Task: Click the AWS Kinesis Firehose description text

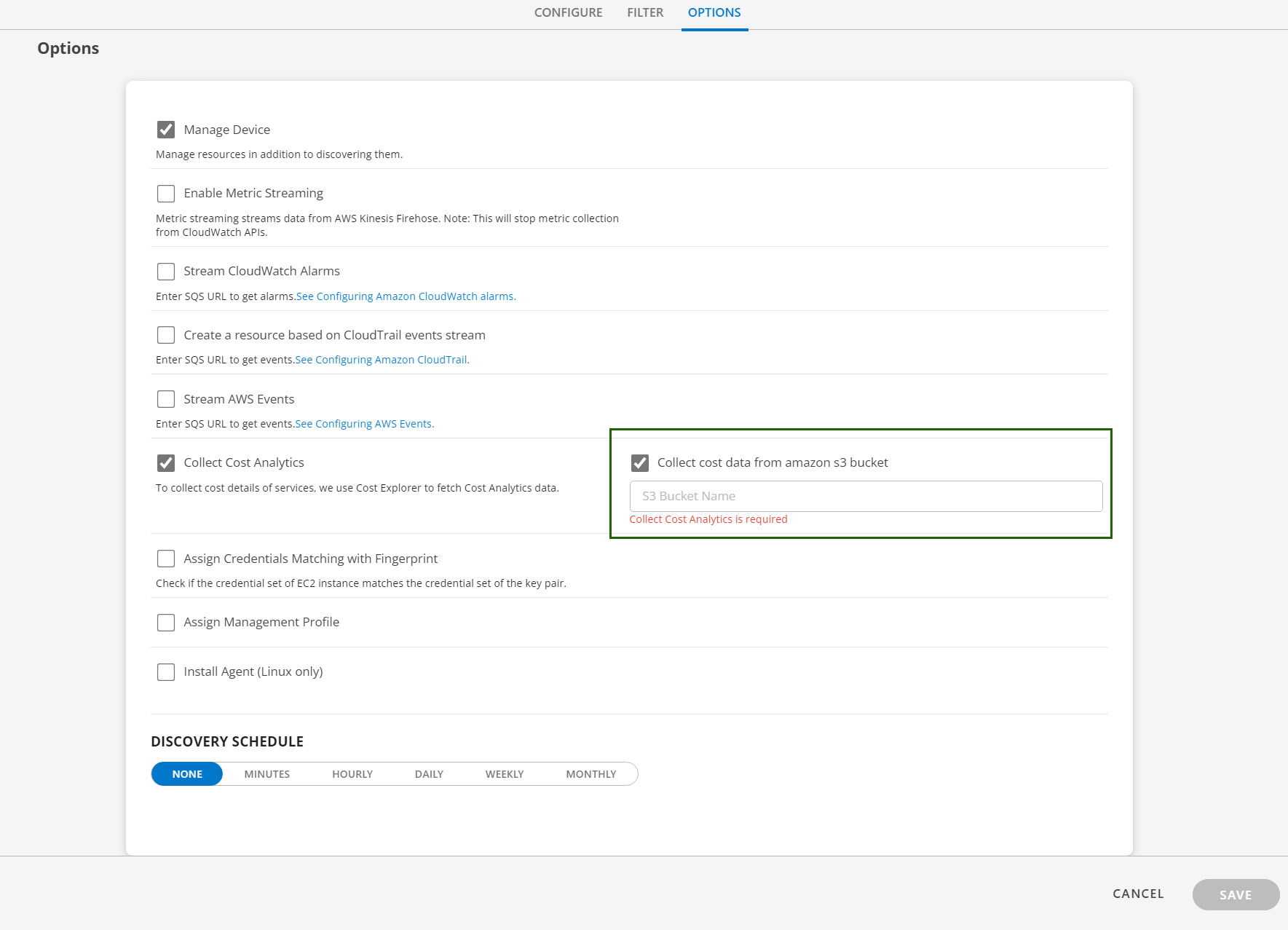Action: (387, 225)
